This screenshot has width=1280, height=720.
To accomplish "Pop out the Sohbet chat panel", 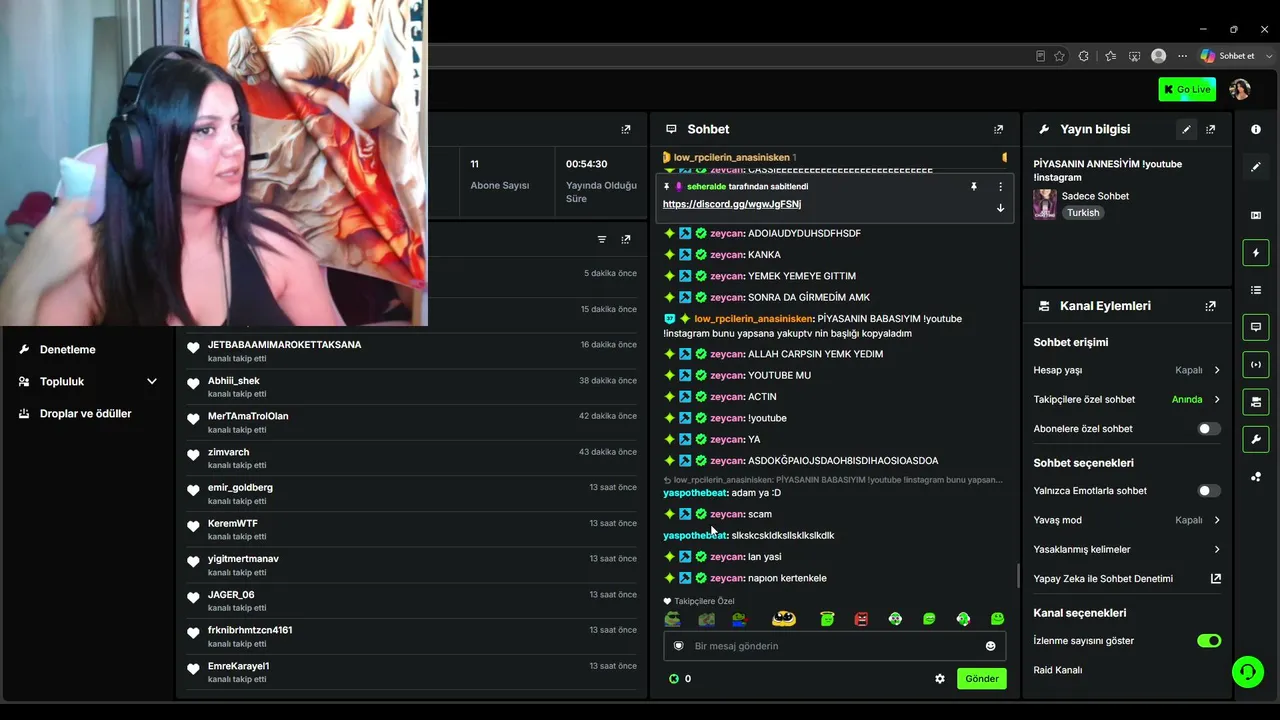I will coord(998,129).
